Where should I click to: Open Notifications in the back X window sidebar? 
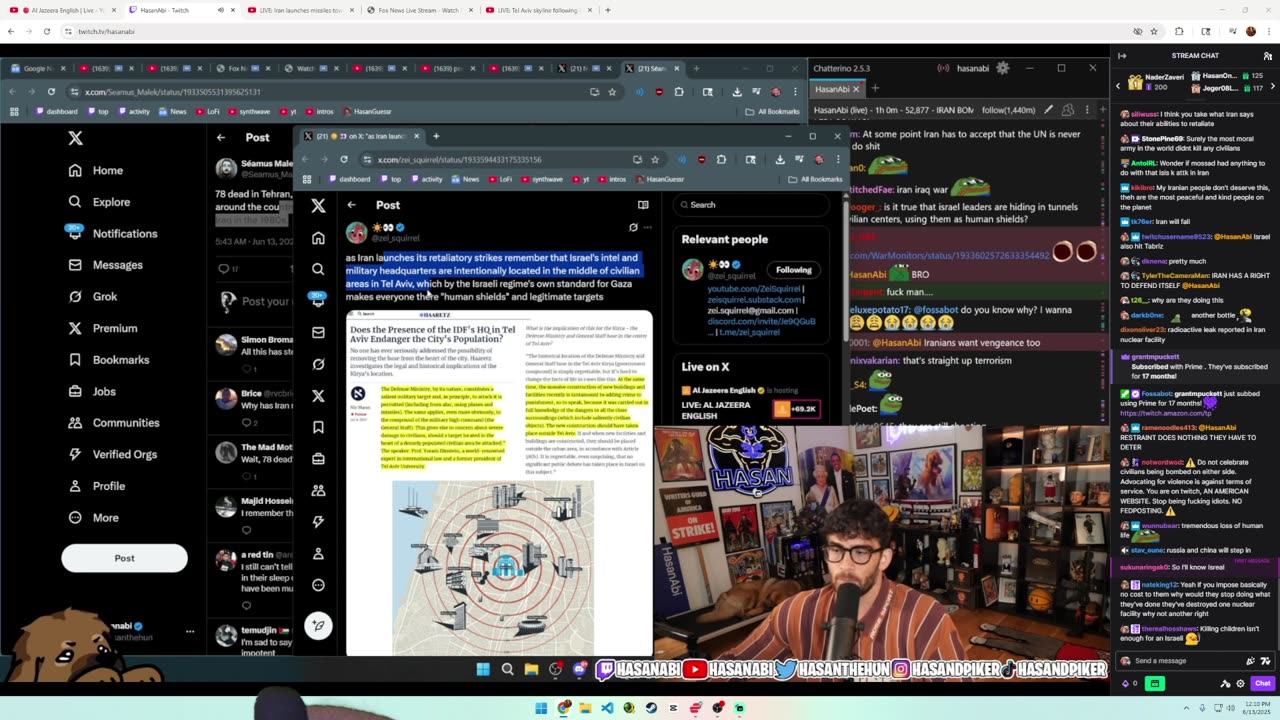112,233
